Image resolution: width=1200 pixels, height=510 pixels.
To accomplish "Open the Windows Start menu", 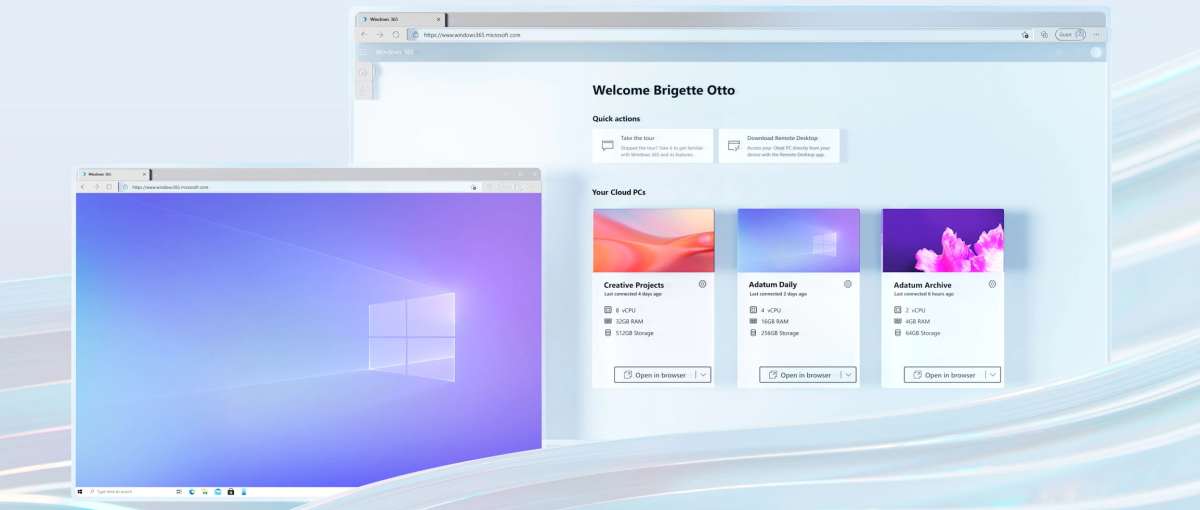I will point(80,492).
